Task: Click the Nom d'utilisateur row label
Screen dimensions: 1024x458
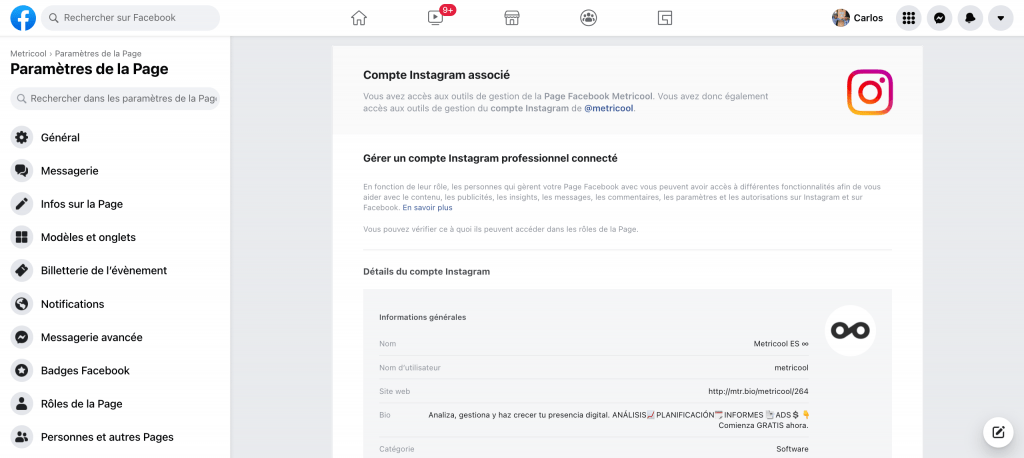Action: click(x=409, y=367)
